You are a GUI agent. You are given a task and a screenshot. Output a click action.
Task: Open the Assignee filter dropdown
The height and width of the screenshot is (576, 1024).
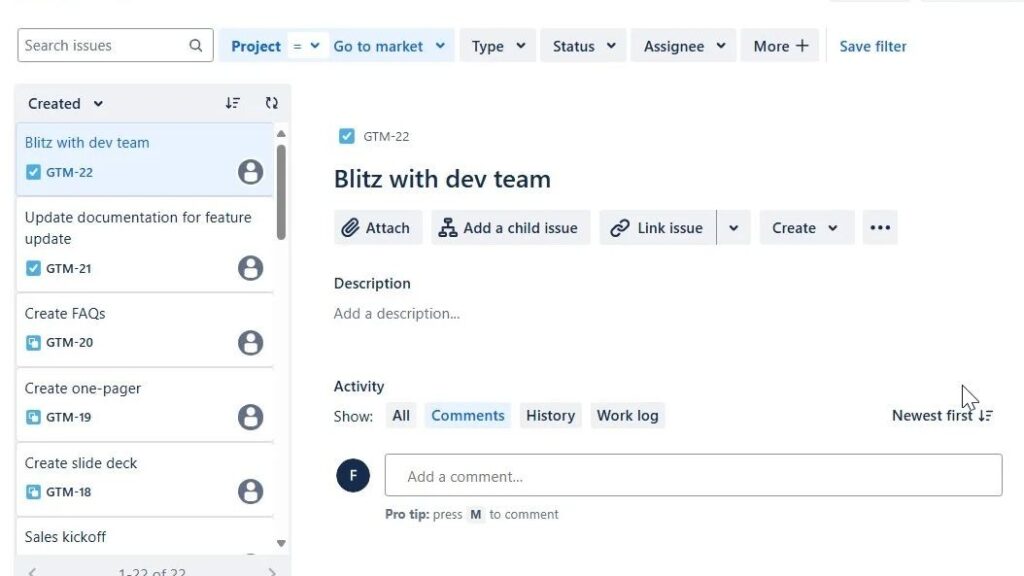pyautogui.click(x=683, y=46)
